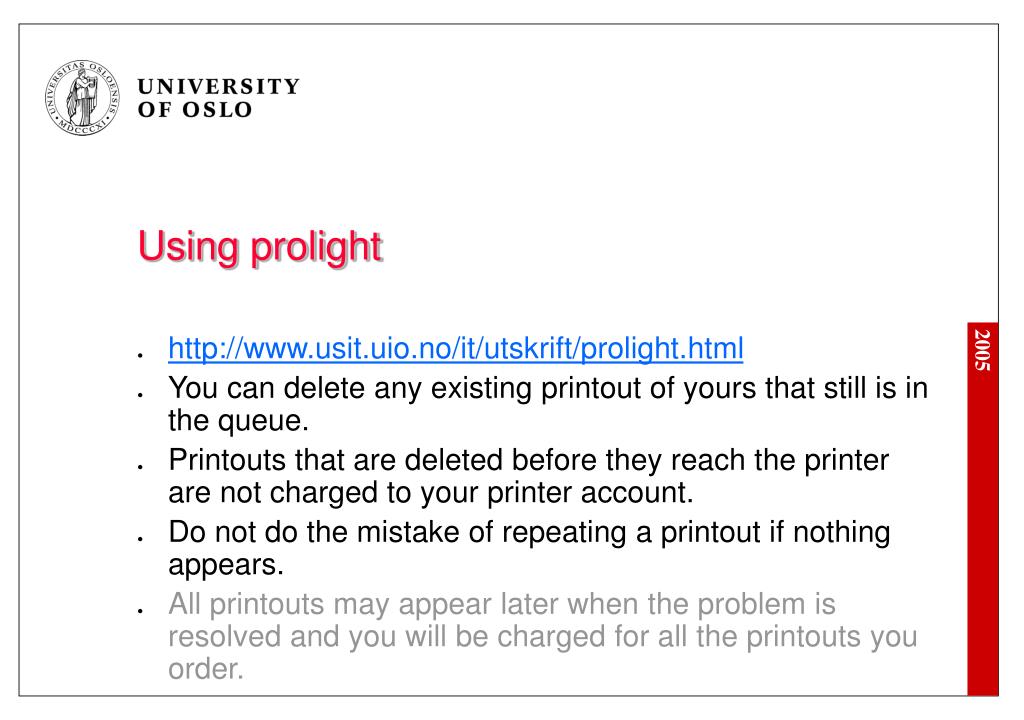Click the University of Oslo seal logo
This screenshot has width=1024, height=720.
coord(82,97)
